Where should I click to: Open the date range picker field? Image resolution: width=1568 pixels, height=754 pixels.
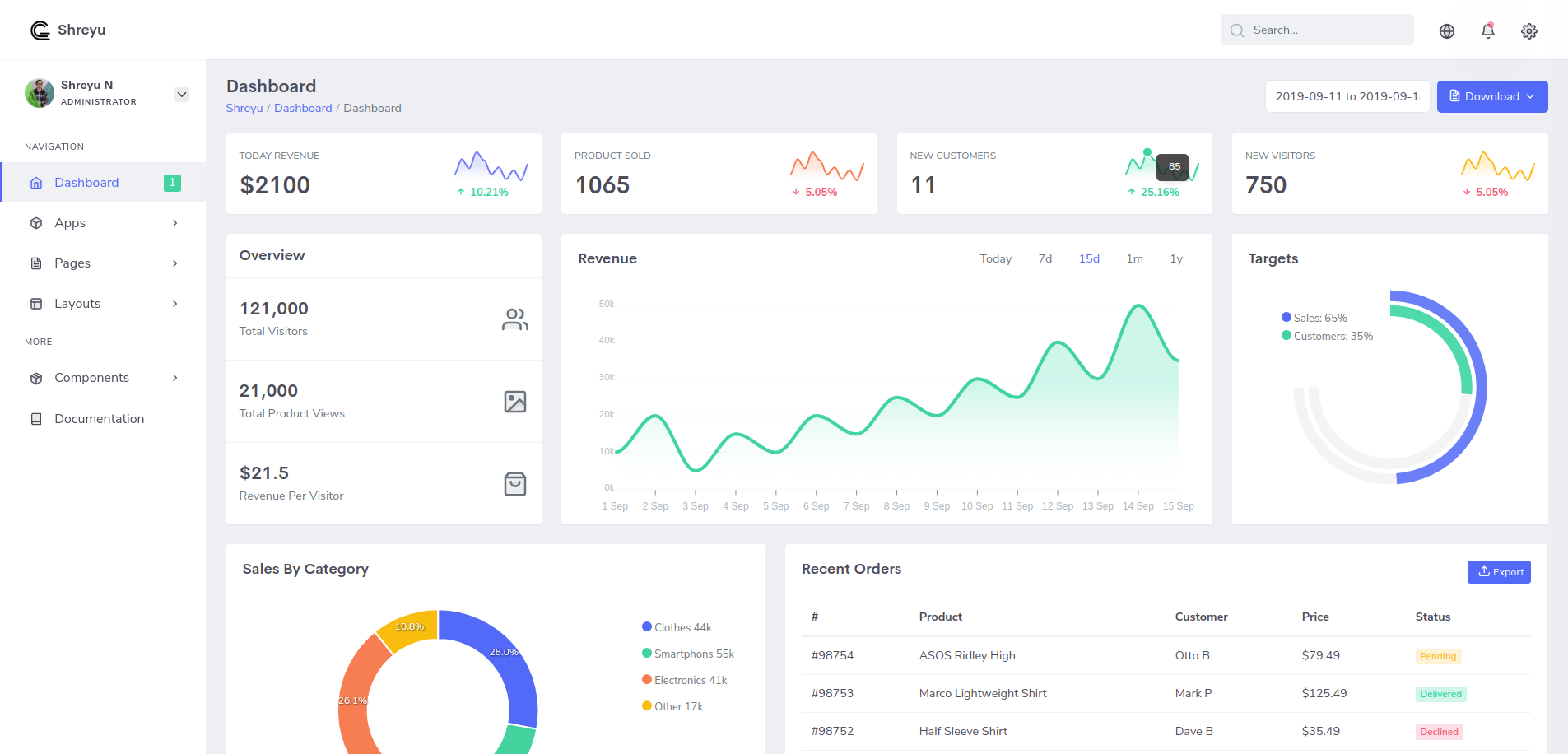point(1347,96)
